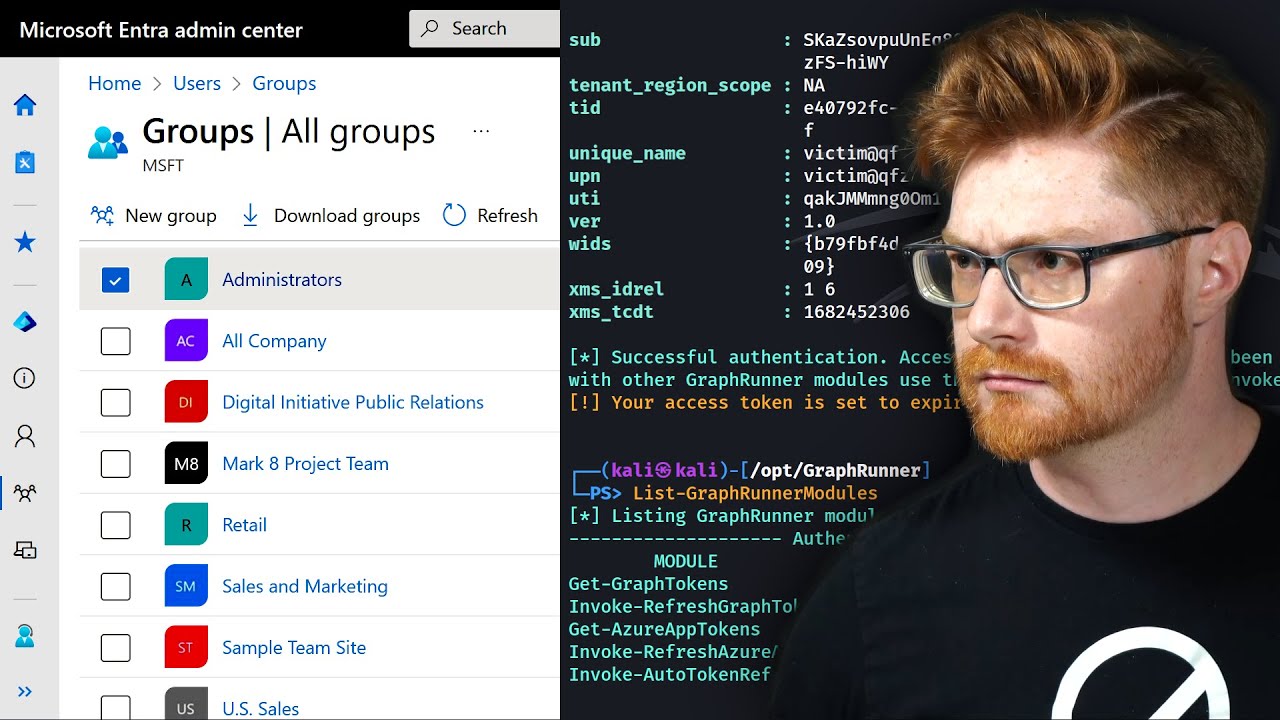The width and height of the screenshot is (1280, 720).
Task: Check the All Company group checkbox
Action: (116, 341)
